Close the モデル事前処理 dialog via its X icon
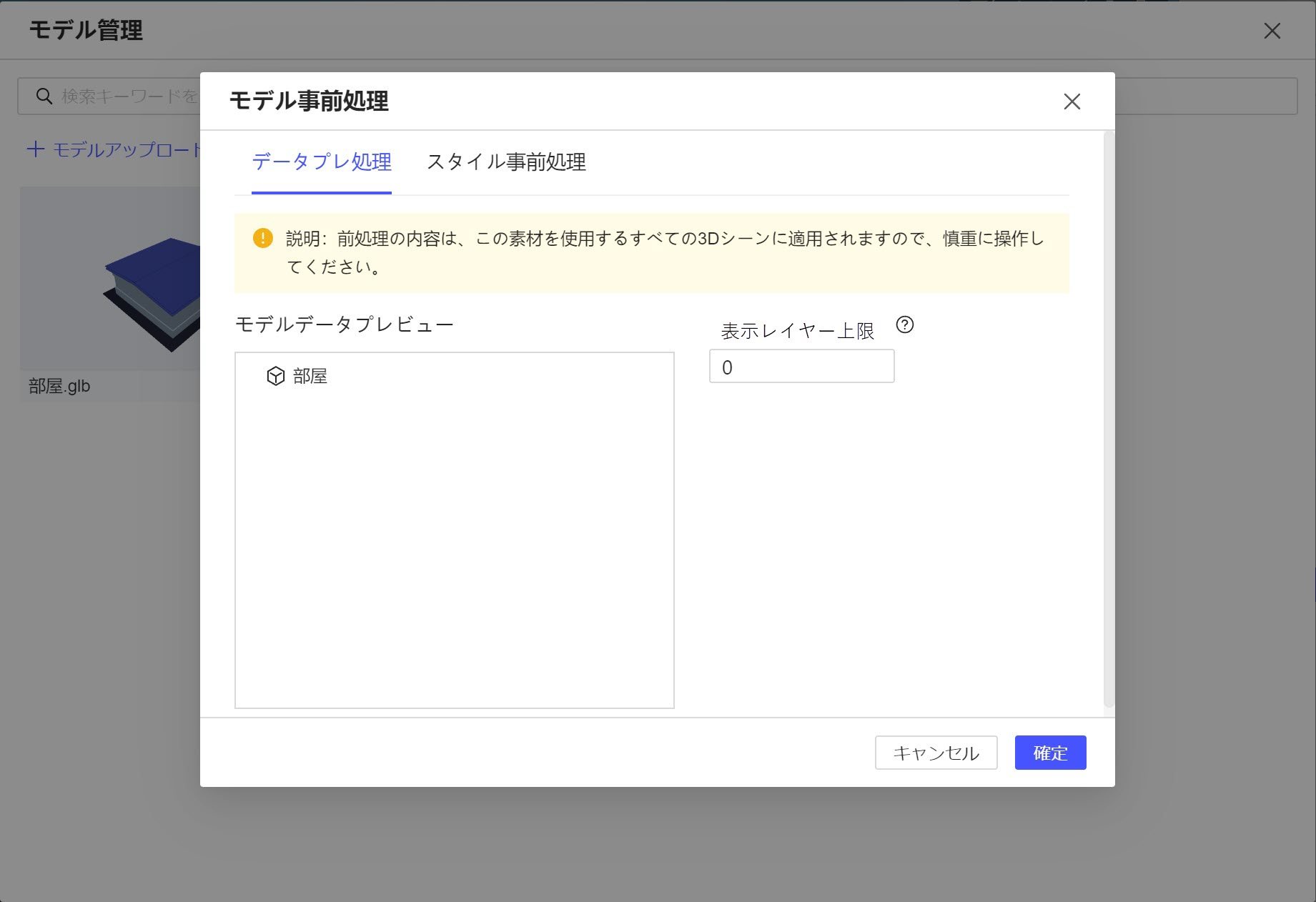The height and width of the screenshot is (902, 1316). click(x=1072, y=101)
